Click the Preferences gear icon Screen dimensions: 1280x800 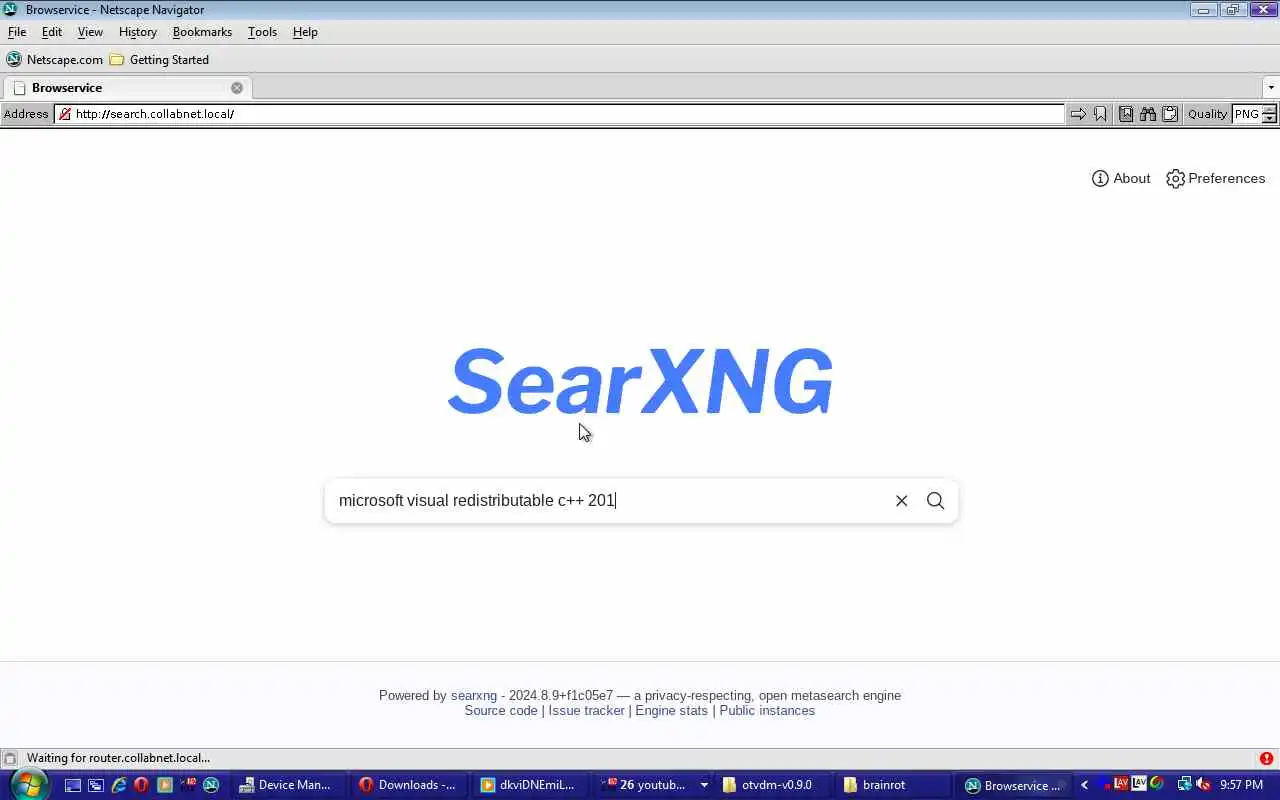click(1175, 178)
